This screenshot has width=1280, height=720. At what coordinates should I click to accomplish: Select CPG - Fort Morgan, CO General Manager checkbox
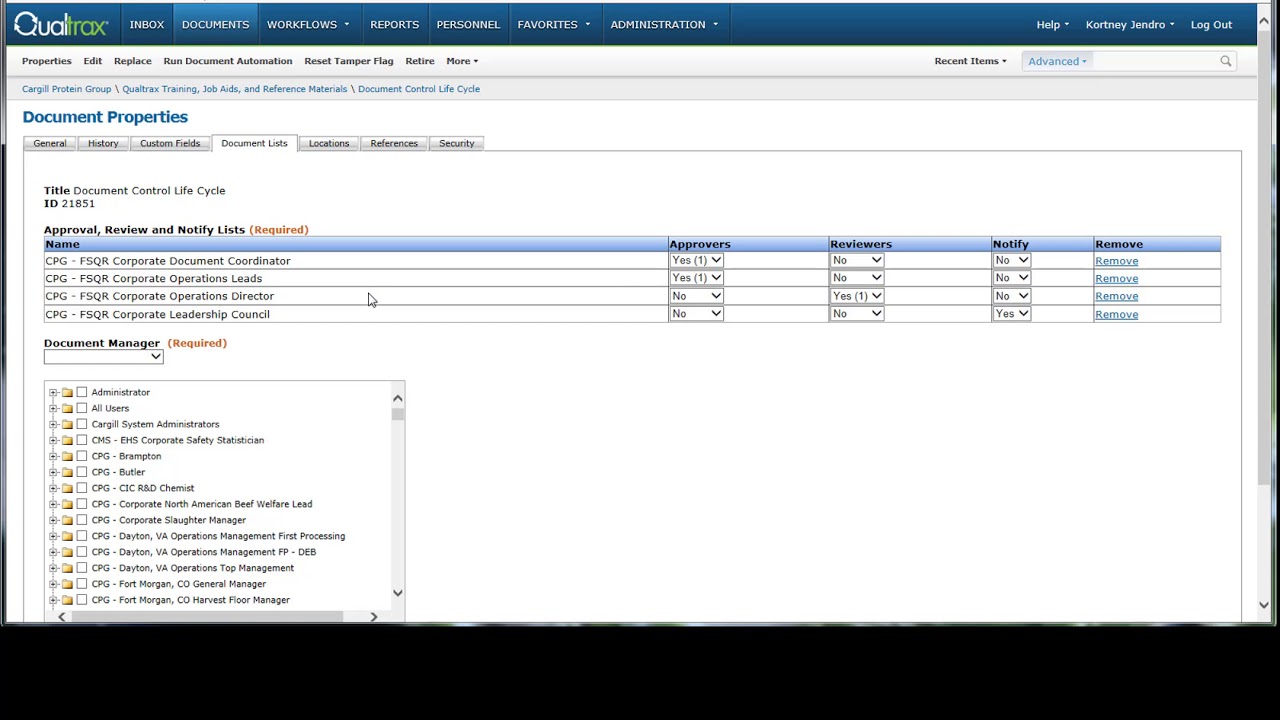point(82,584)
